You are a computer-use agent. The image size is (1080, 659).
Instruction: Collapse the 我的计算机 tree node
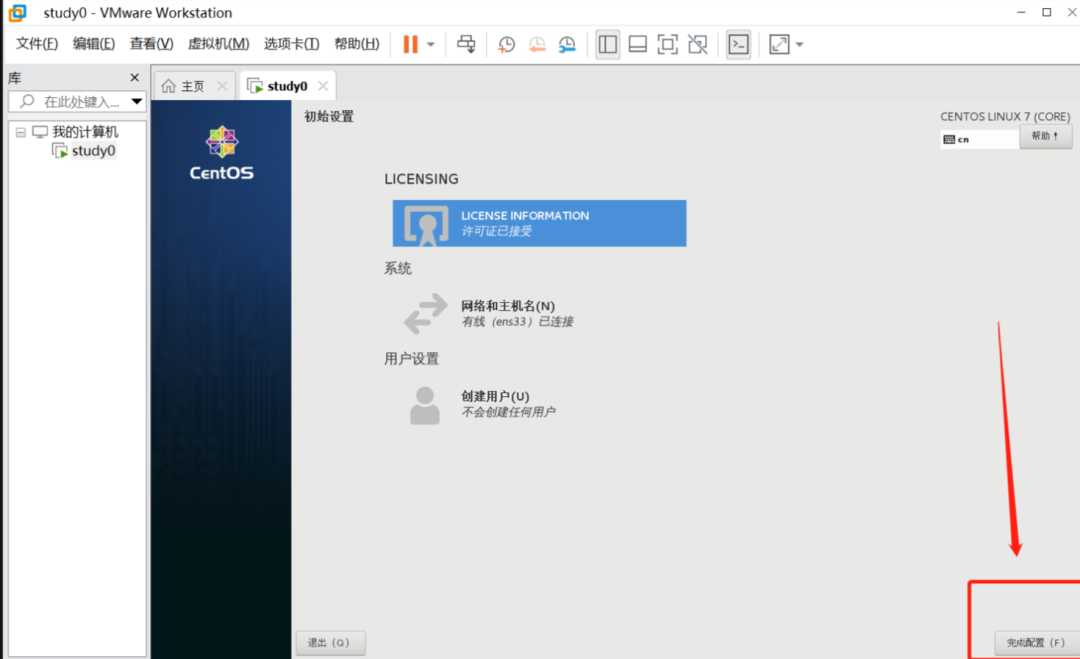21,132
